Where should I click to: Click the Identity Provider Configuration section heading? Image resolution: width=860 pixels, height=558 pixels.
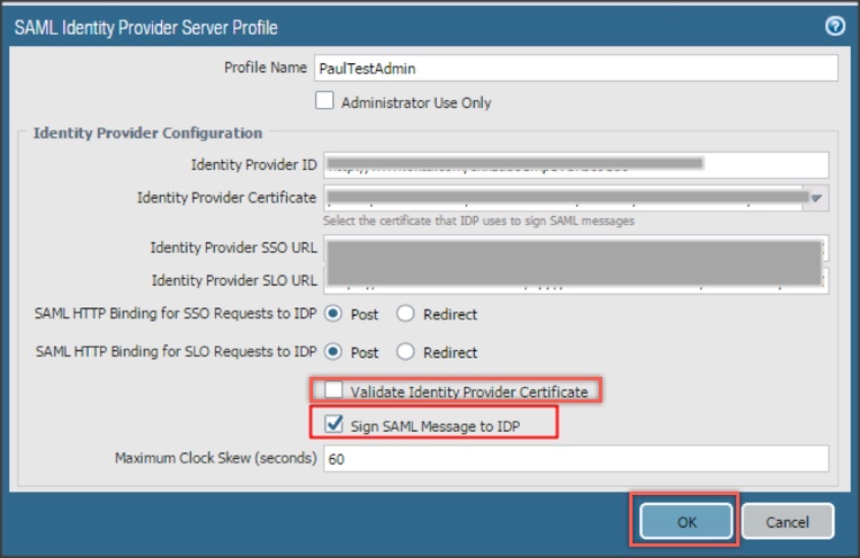pyautogui.click(x=148, y=132)
